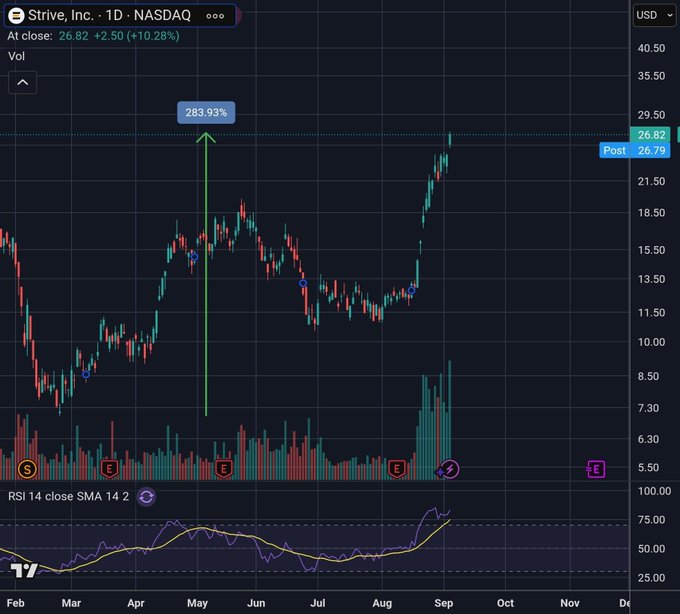
Task: Click the RSI refresh circular icon
Action: 146,497
